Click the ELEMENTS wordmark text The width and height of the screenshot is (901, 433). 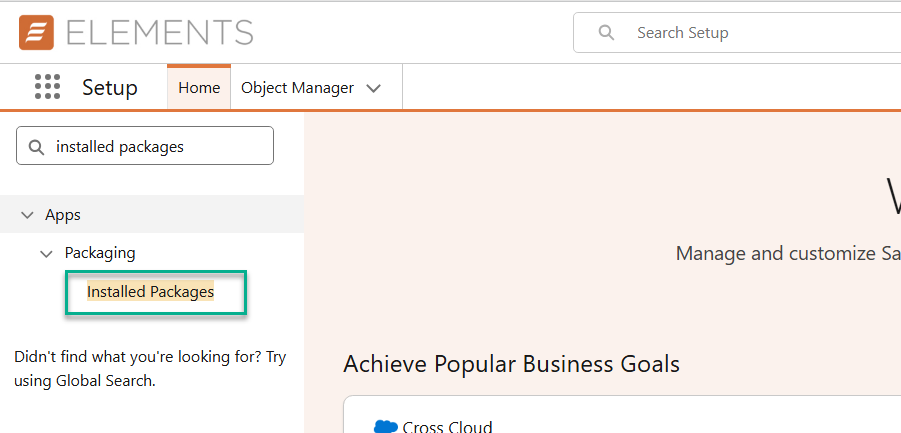(x=159, y=32)
